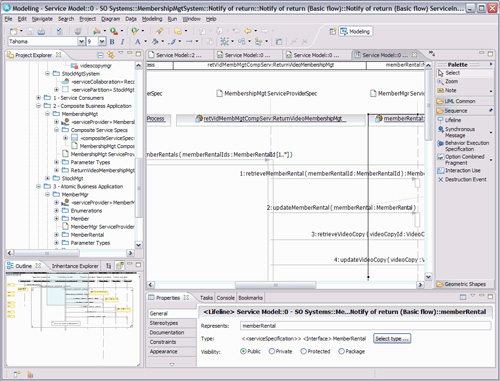500x381 pixels.
Task: Click the Print toolbar icon
Action: tap(41, 31)
